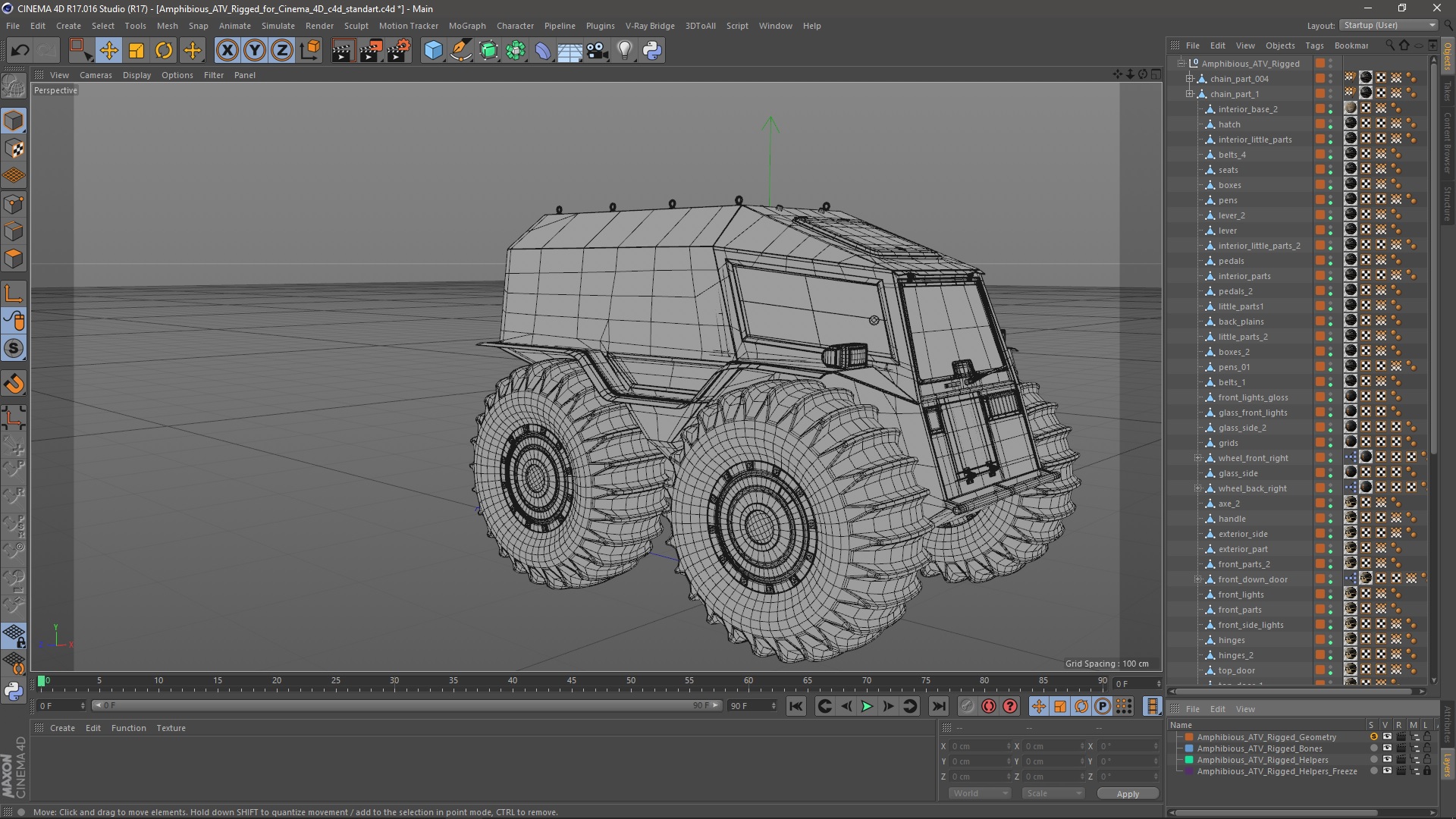Screen dimensions: 1456x819
Task: Switch to Points mode
Action: (x=14, y=204)
